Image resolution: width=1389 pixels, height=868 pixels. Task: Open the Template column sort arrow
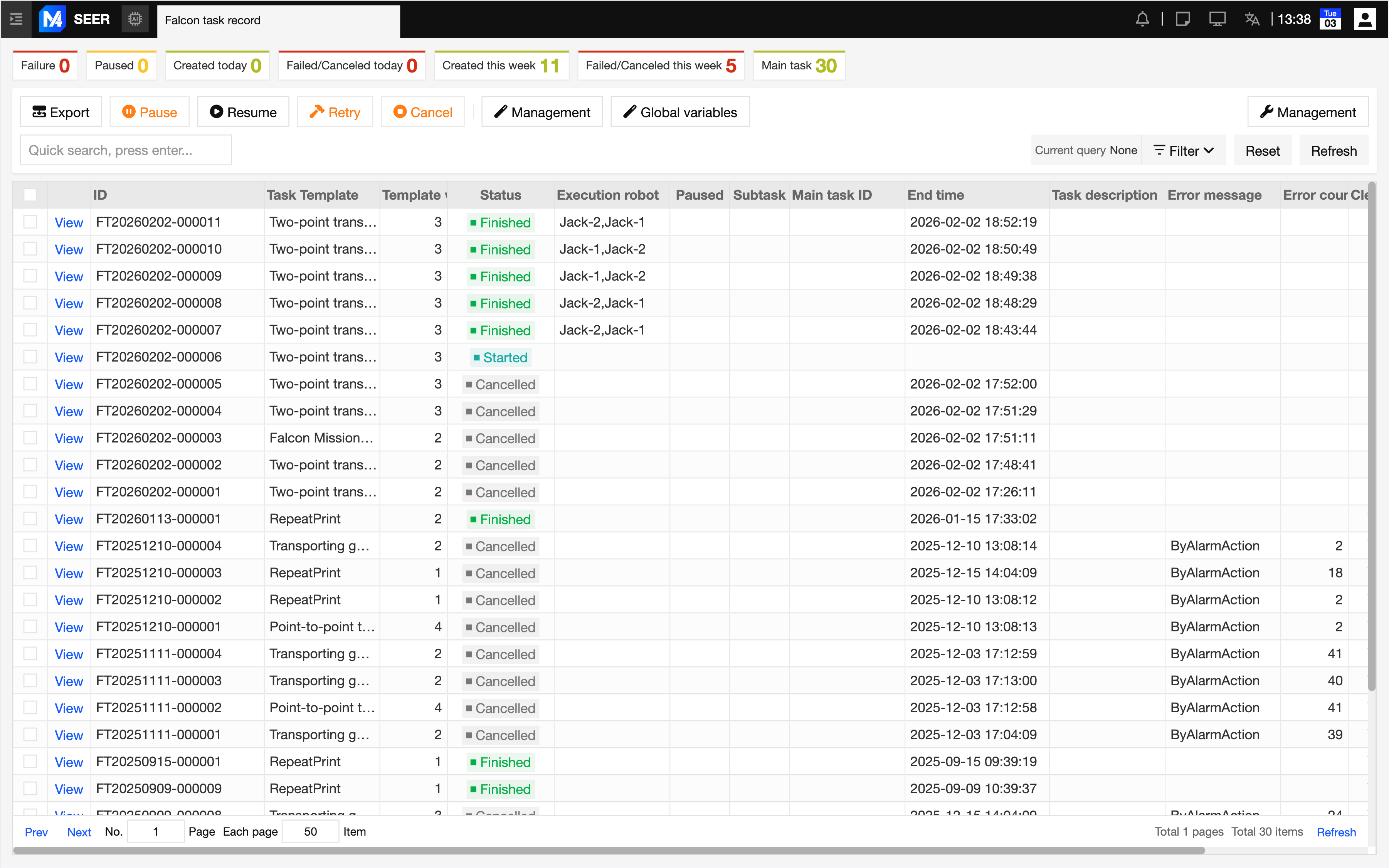click(x=446, y=196)
